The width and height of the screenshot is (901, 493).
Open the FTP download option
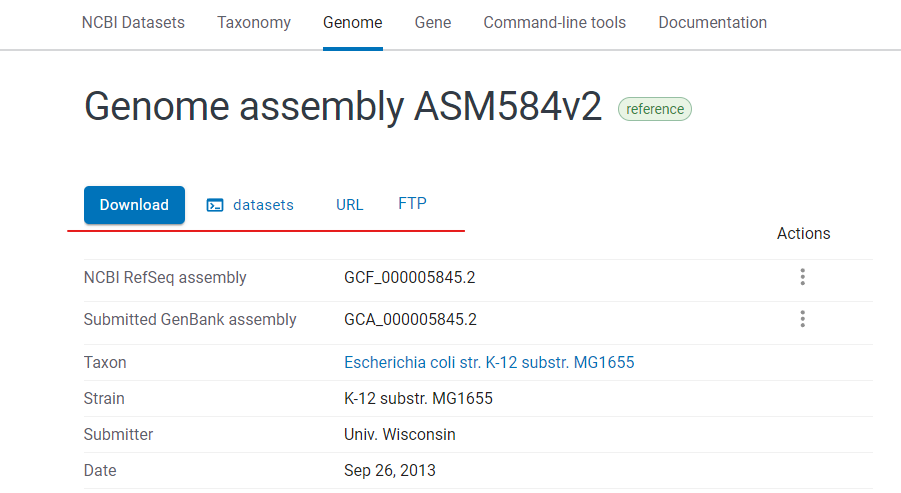pyautogui.click(x=413, y=203)
